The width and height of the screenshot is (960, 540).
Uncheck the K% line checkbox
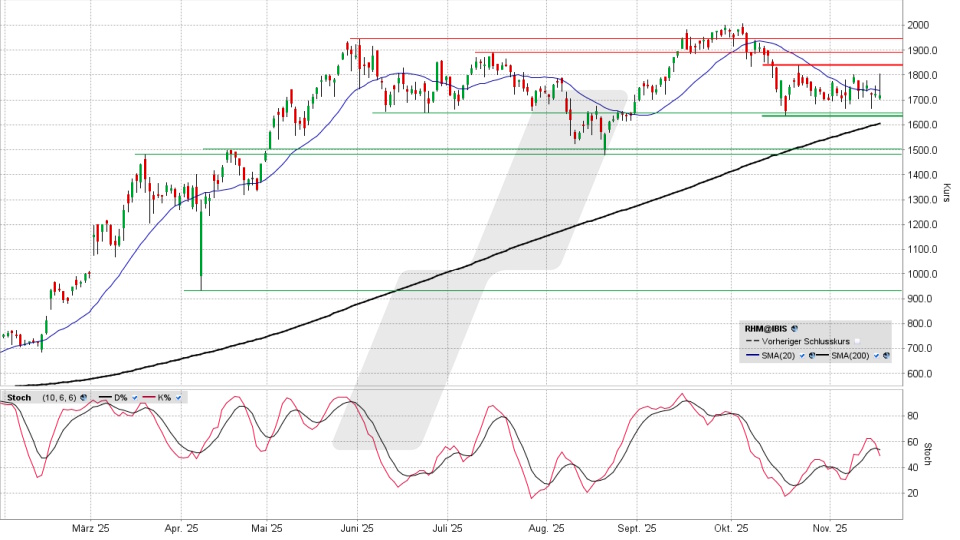point(179,397)
